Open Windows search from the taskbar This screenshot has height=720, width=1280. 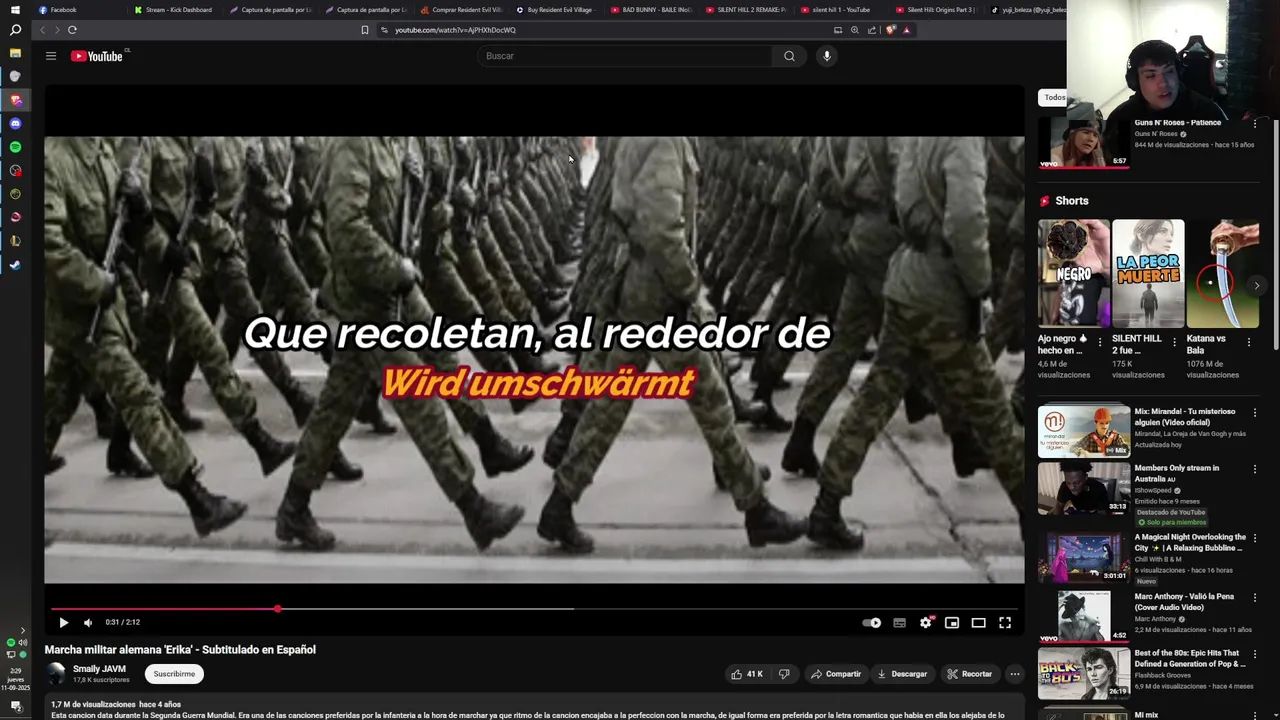[x=15, y=30]
